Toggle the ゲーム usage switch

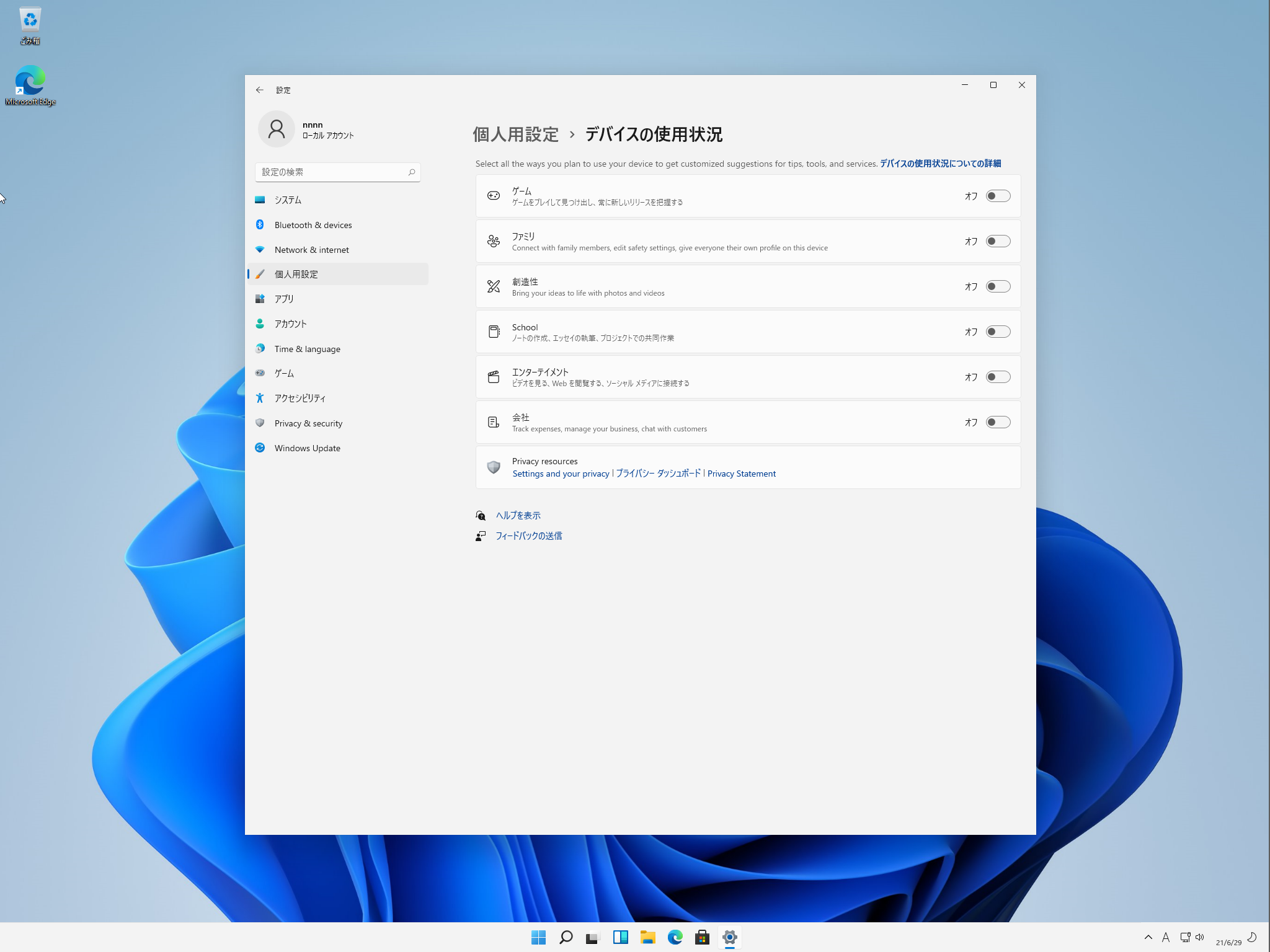(998, 196)
